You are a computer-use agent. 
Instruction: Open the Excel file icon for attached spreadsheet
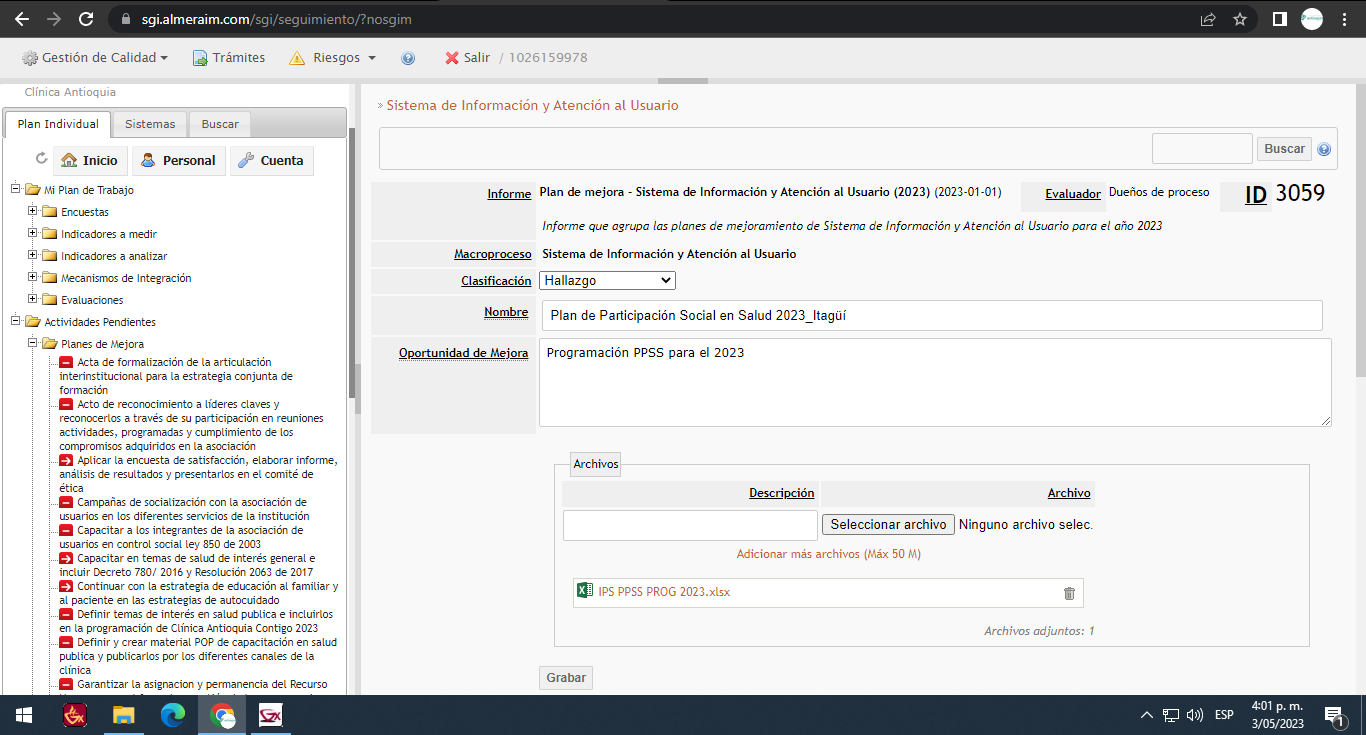click(585, 591)
